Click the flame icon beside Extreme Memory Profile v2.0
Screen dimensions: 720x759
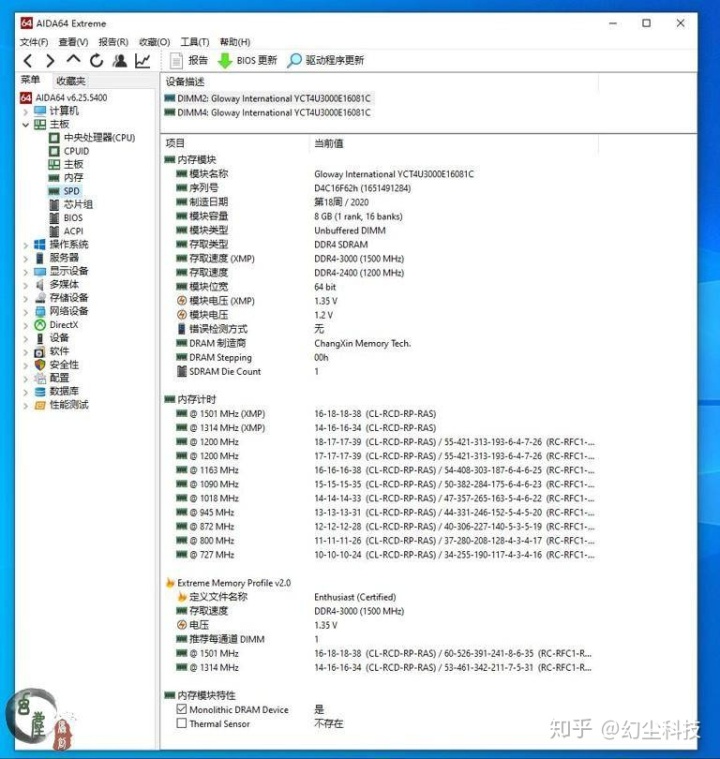(169, 582)
